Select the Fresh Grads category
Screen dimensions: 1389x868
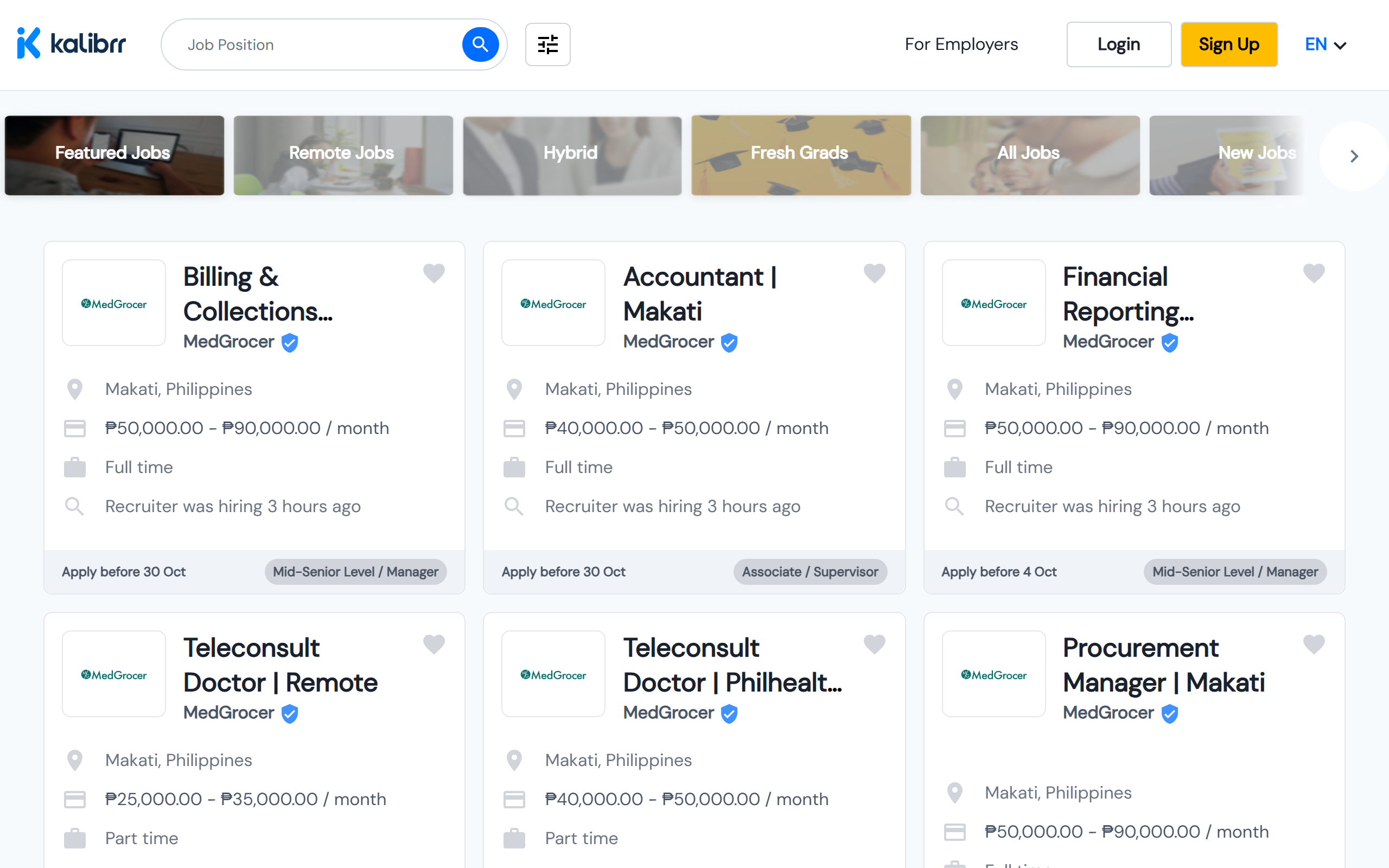tap(801, 155)
